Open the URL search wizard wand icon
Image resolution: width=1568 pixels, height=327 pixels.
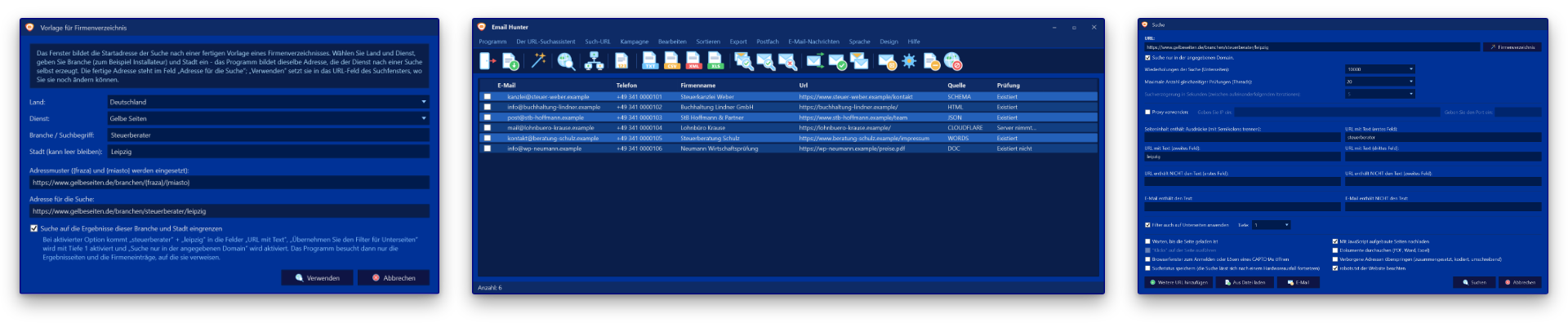539,61
